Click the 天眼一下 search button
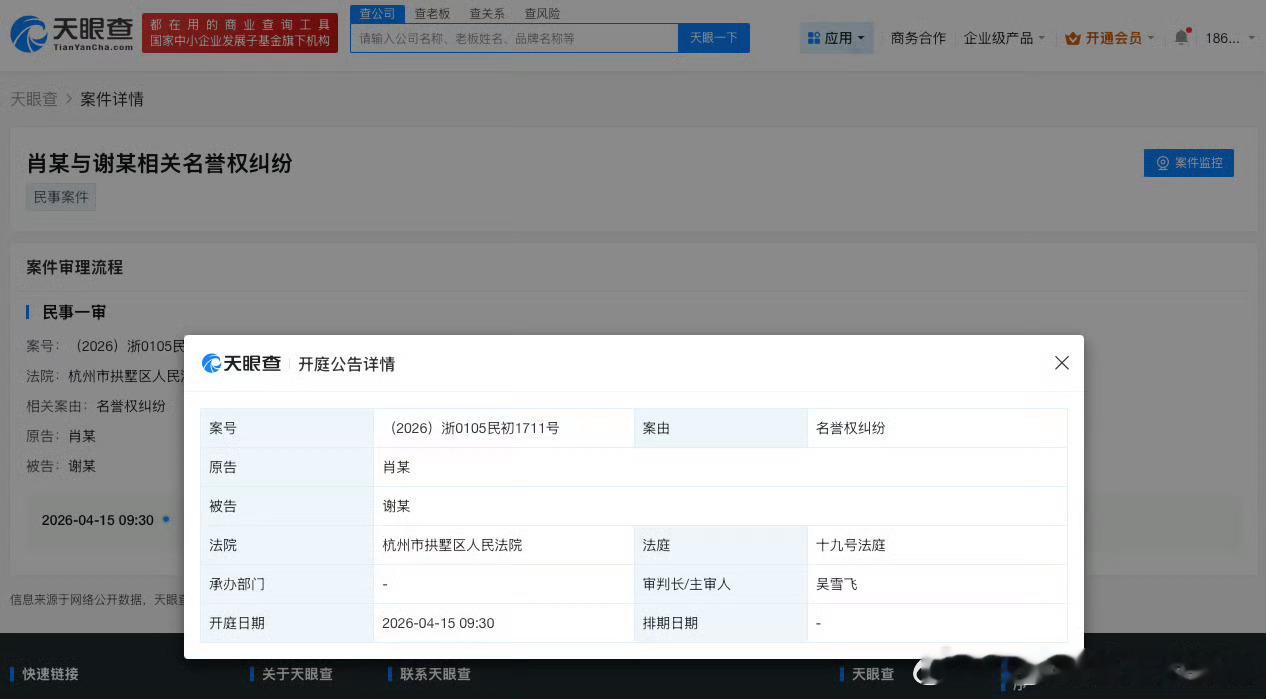Viewport: 1266px width, 699px height. (x=713, y=37)
